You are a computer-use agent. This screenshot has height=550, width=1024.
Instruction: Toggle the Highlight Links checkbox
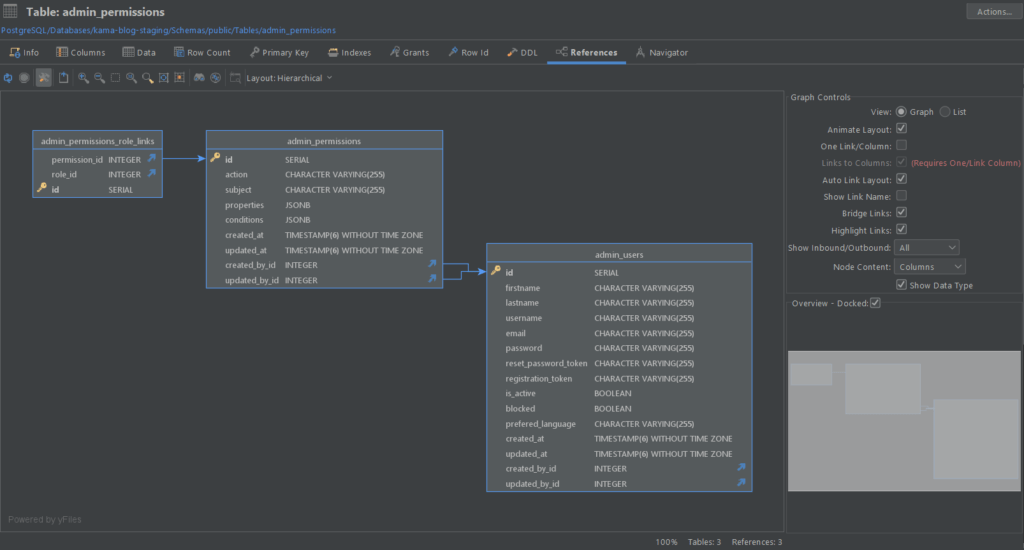point(901,230)
